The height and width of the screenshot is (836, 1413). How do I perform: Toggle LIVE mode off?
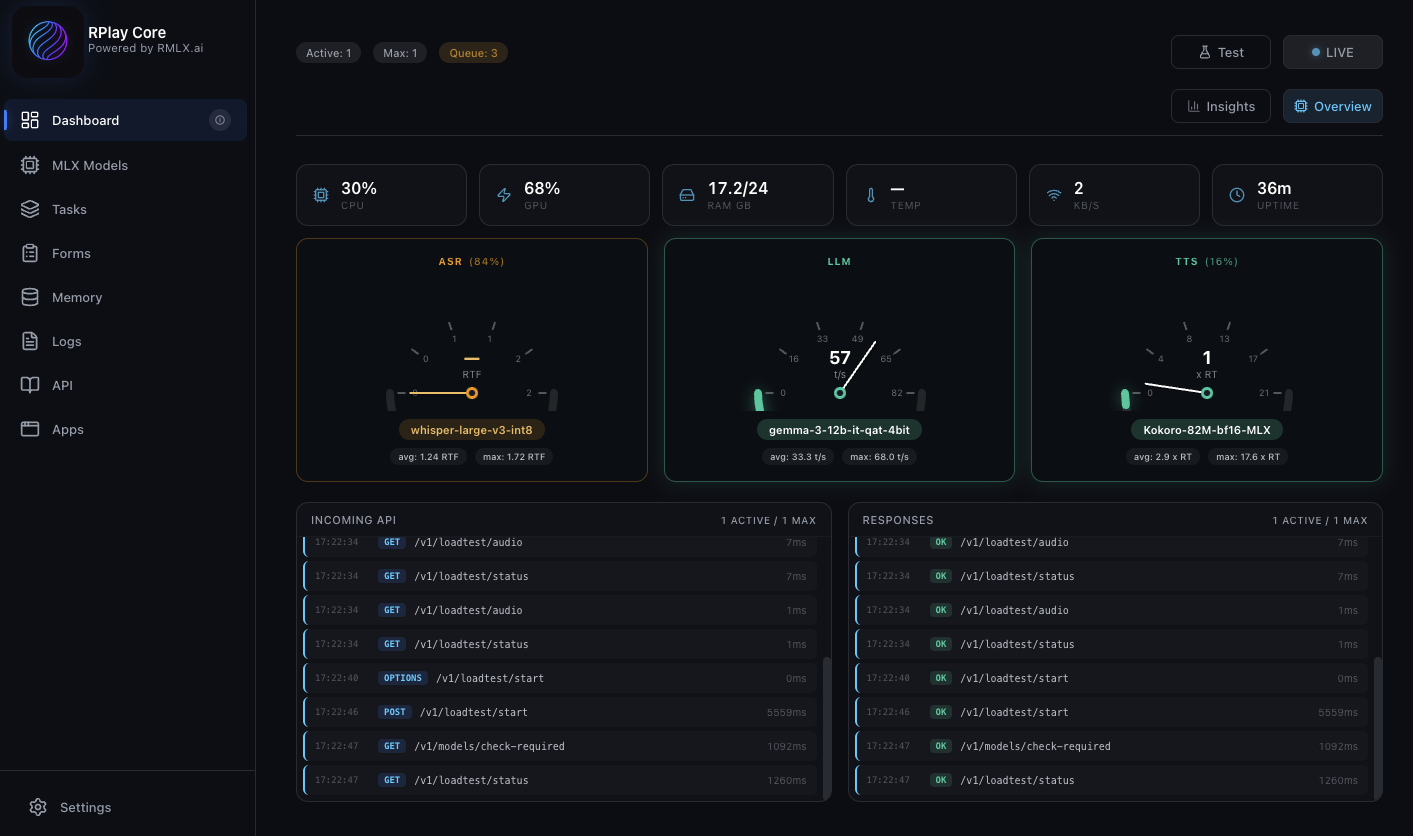pyautogui.click(x=1333, y=52)
